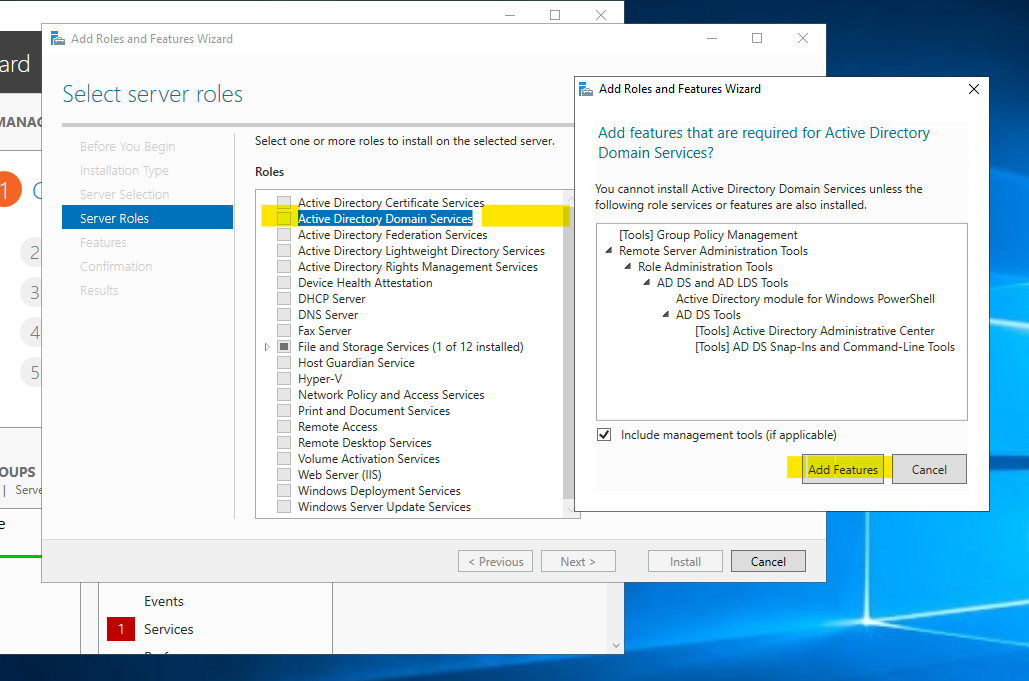Tick Host Guardian Service checkbox
The width and height of the screenshot is (1029, 681).
(284, 362)
